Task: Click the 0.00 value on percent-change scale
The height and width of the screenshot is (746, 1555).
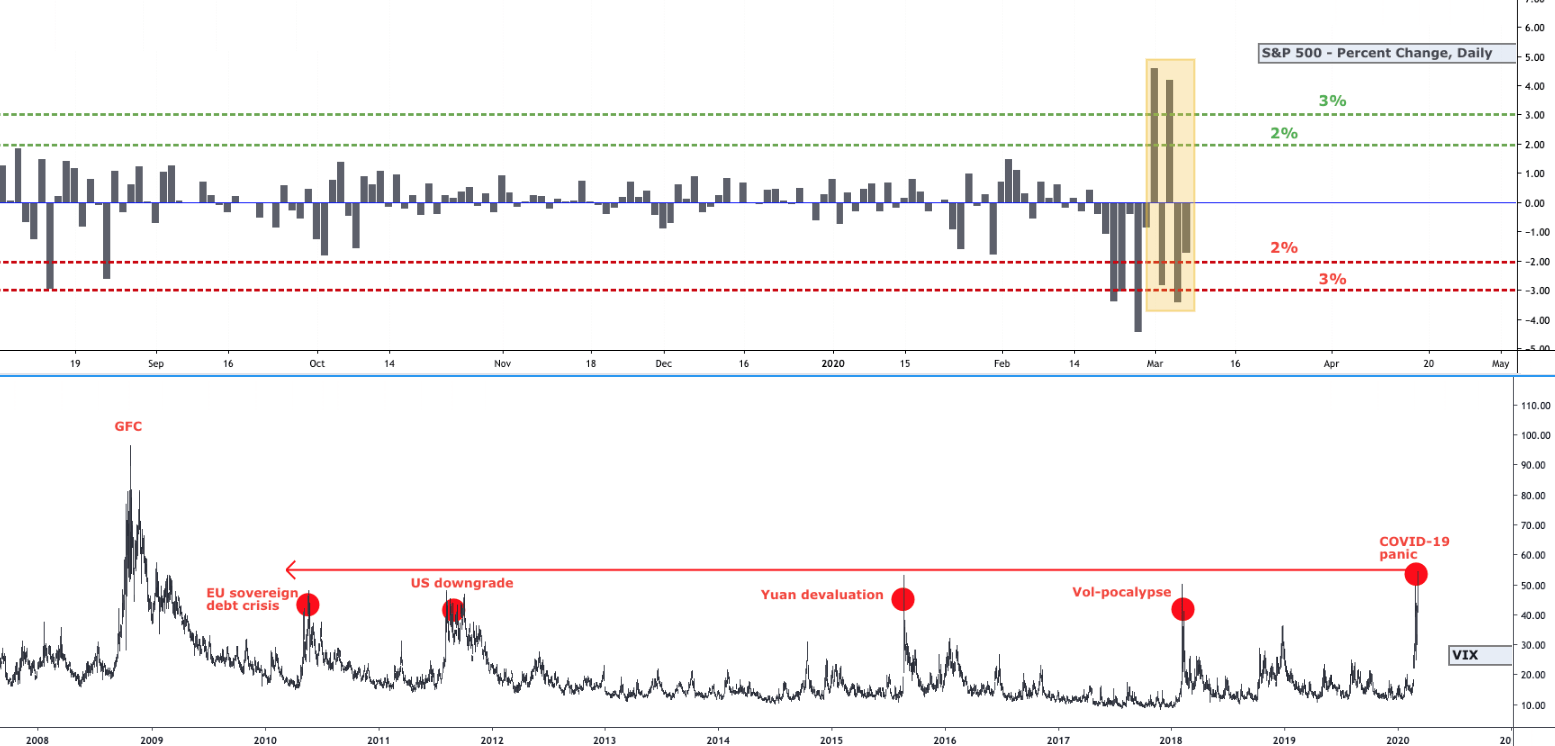Action: coord(1535,203)
